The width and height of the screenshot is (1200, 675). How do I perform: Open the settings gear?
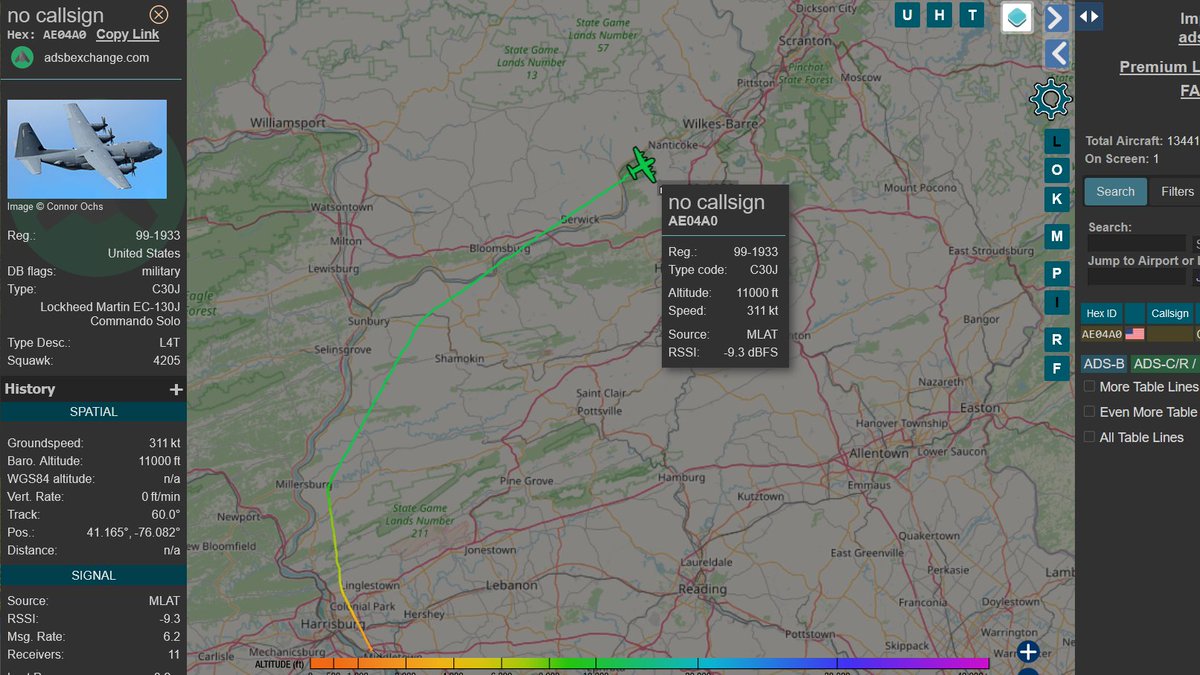point(1051,99)
